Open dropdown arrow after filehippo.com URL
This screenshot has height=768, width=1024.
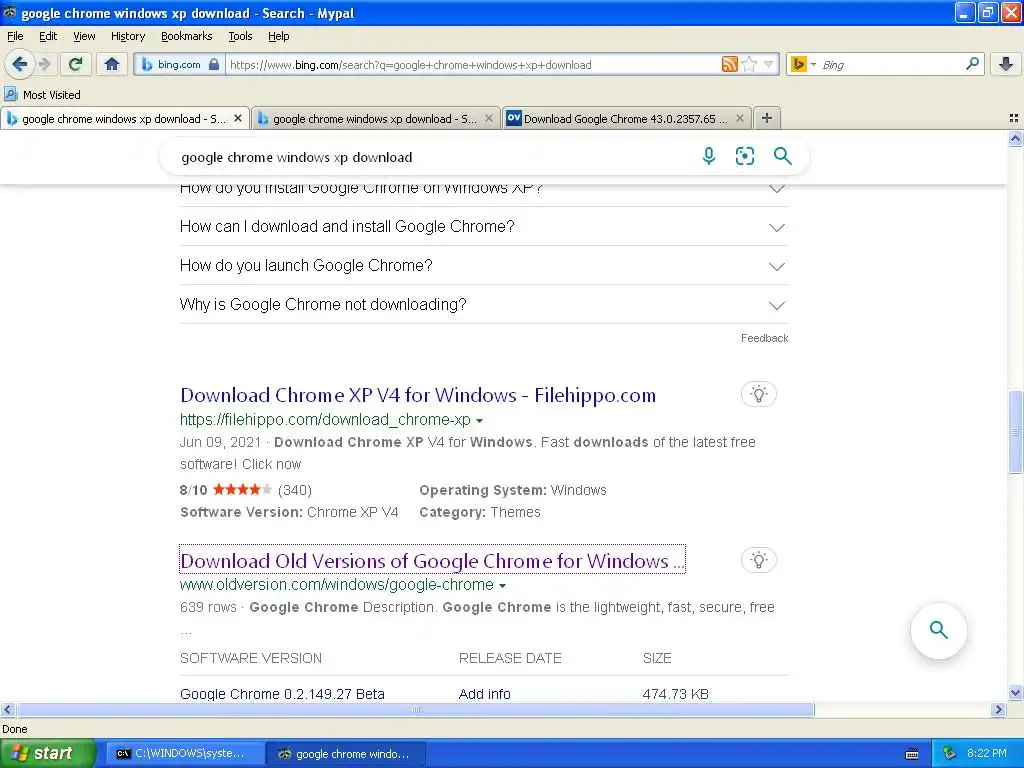point(479,421)
